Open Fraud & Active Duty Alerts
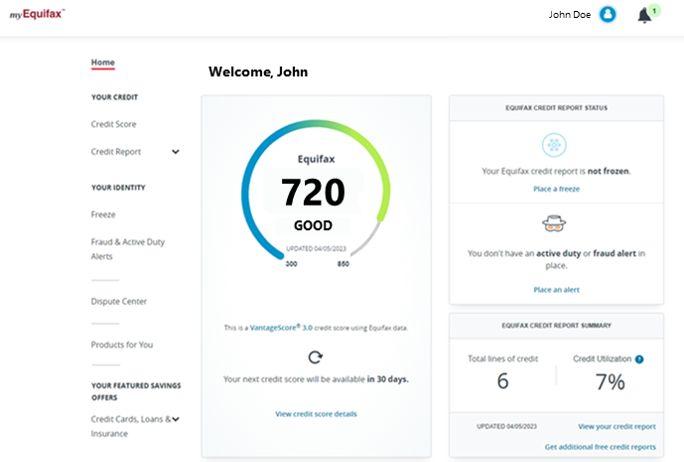Image resolution: width=684 pixels, height=462 pixels. 128,249
